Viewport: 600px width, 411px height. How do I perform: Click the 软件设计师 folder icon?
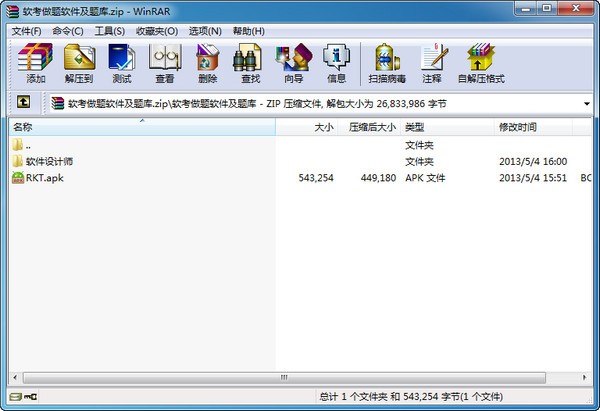18,161
